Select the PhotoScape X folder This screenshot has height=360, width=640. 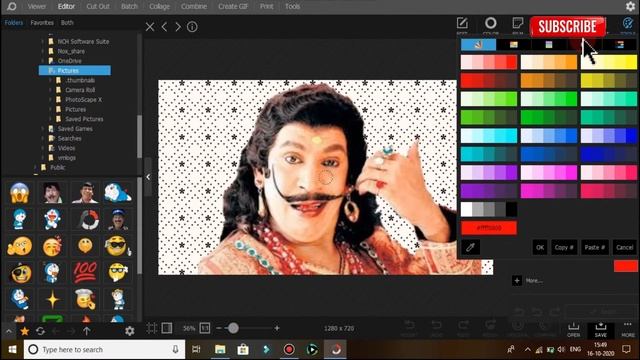pyautogui.click(x=83, y=100)
